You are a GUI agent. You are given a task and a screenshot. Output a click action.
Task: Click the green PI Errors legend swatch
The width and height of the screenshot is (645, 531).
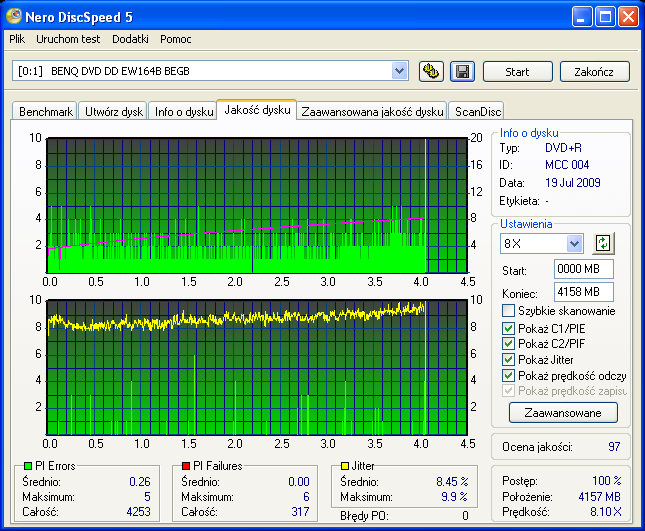(x=28, y=466)
